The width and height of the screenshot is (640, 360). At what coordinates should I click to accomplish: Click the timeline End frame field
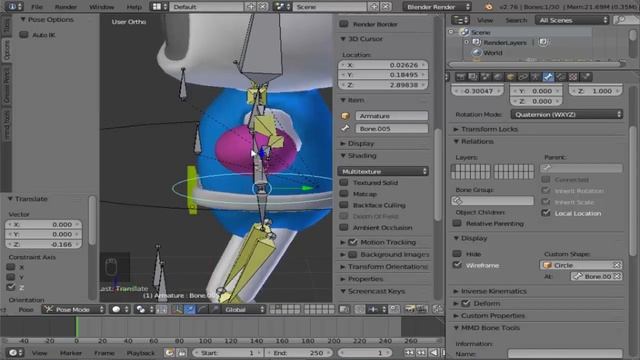point(300,353)
